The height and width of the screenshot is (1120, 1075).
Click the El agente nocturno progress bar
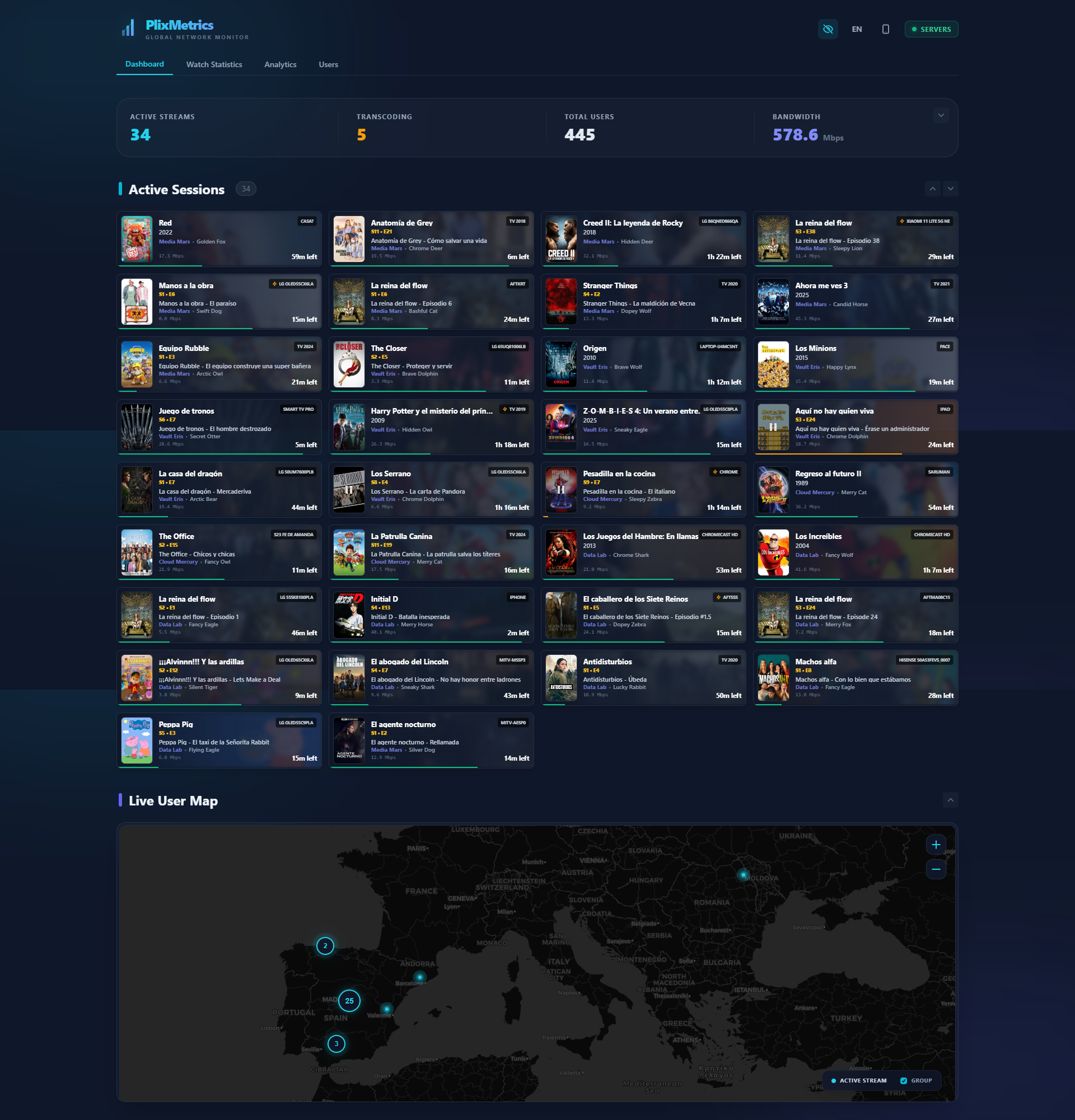[x=432, y=767]
